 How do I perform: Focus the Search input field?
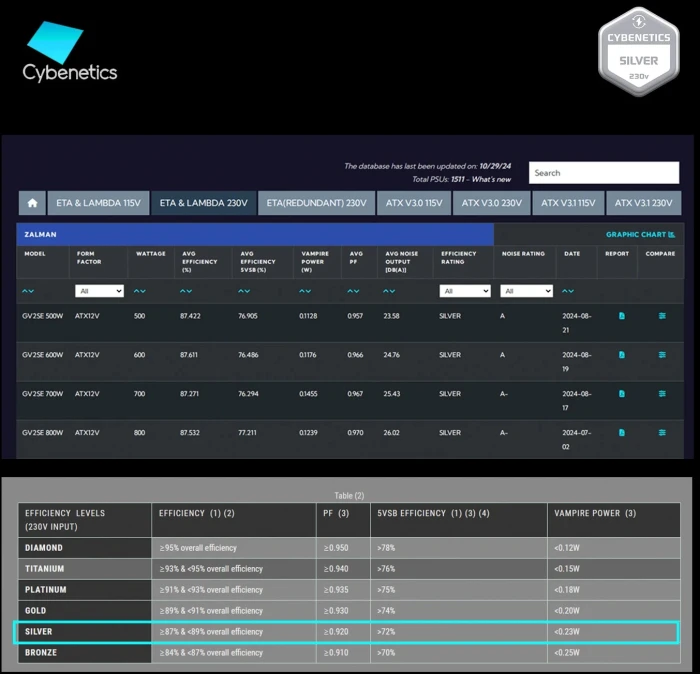point(604,173)
